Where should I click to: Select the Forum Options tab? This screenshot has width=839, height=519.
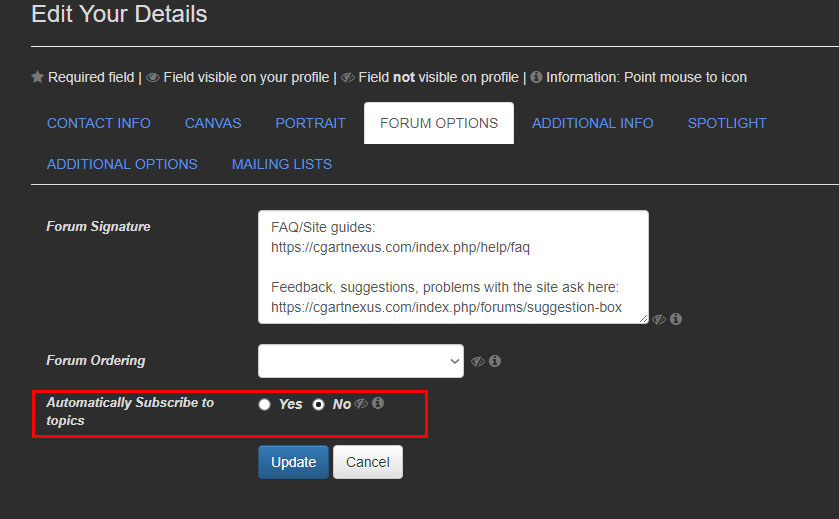[x=439, y=123]
